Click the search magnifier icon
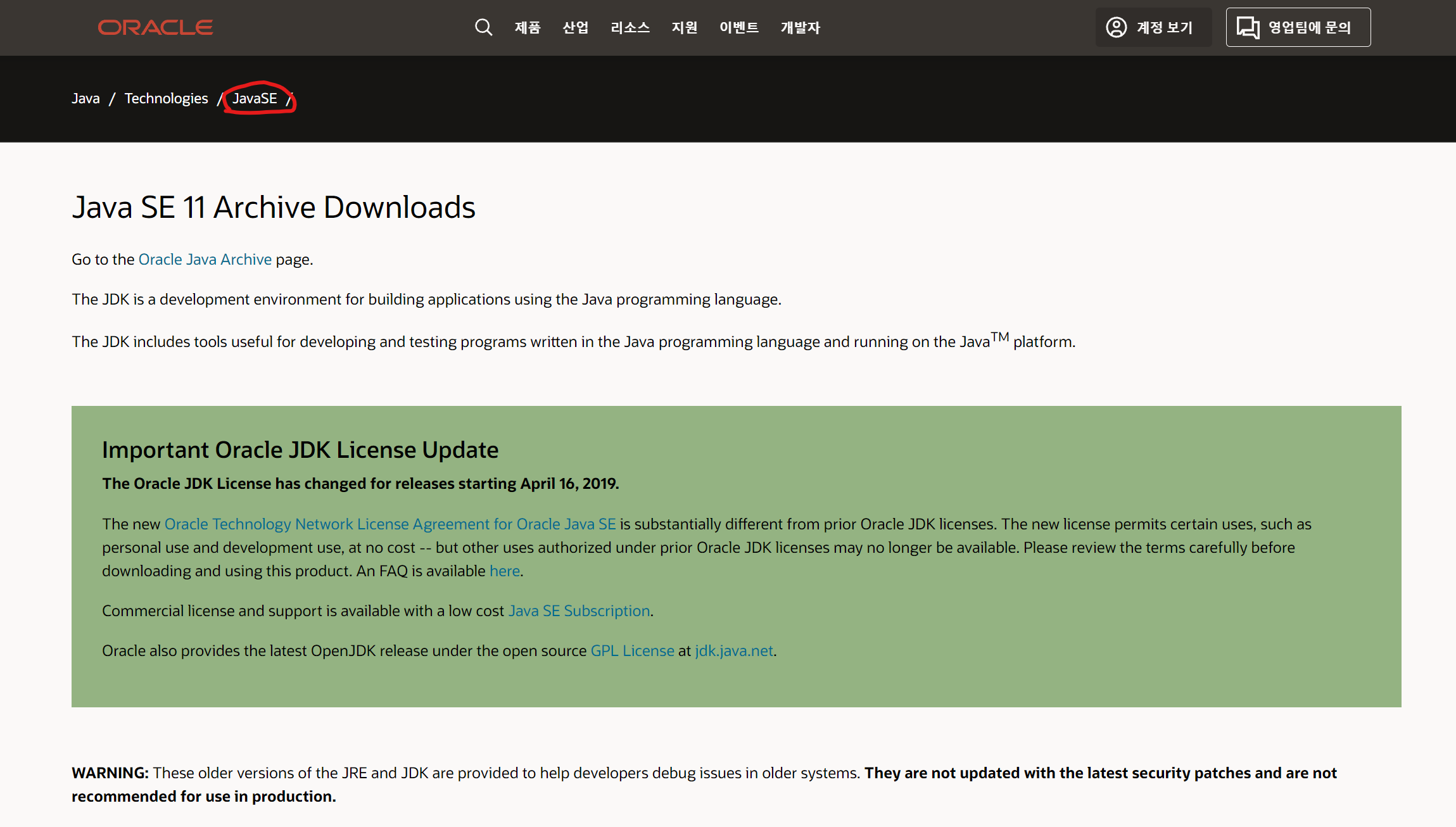Image resolution: width=1456 pixels, height=827 pixels. tap(483, 27)
